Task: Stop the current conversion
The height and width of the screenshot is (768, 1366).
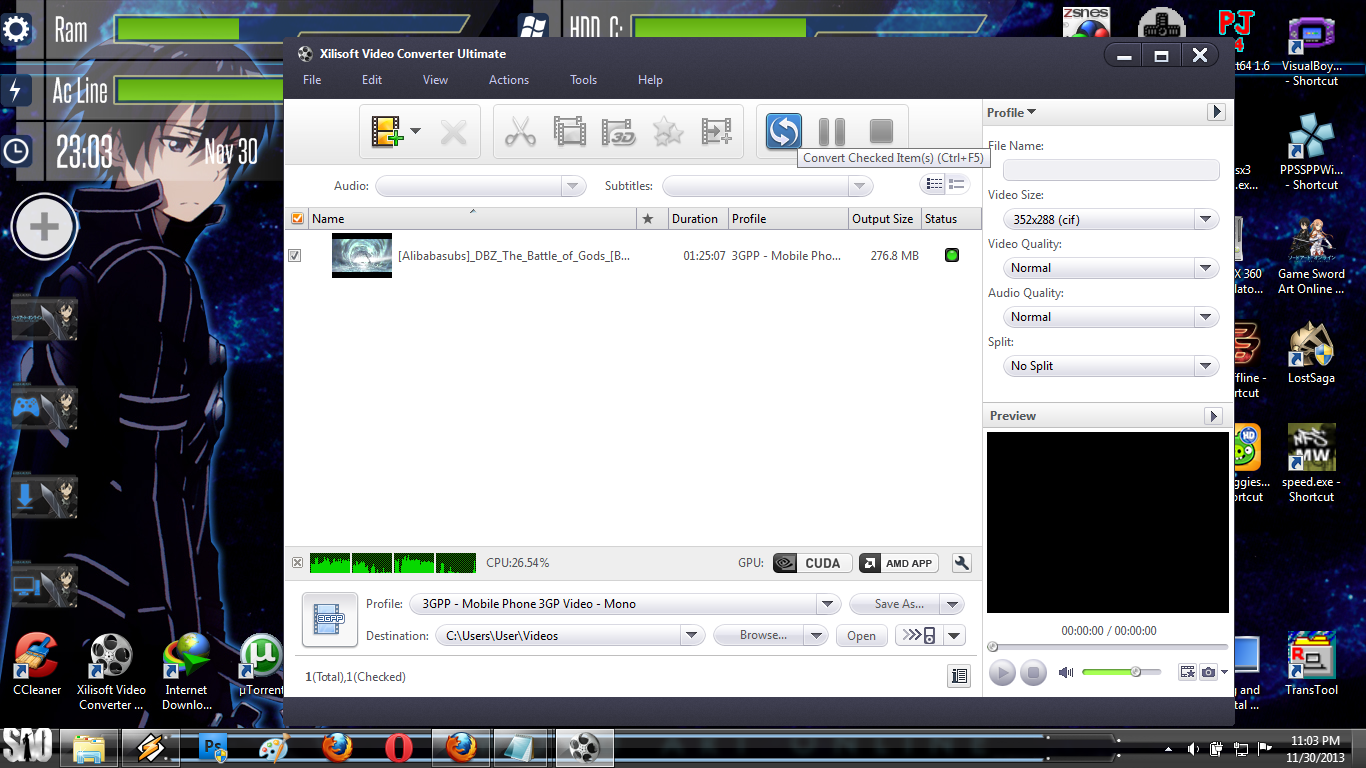Action: pos(880,131)
